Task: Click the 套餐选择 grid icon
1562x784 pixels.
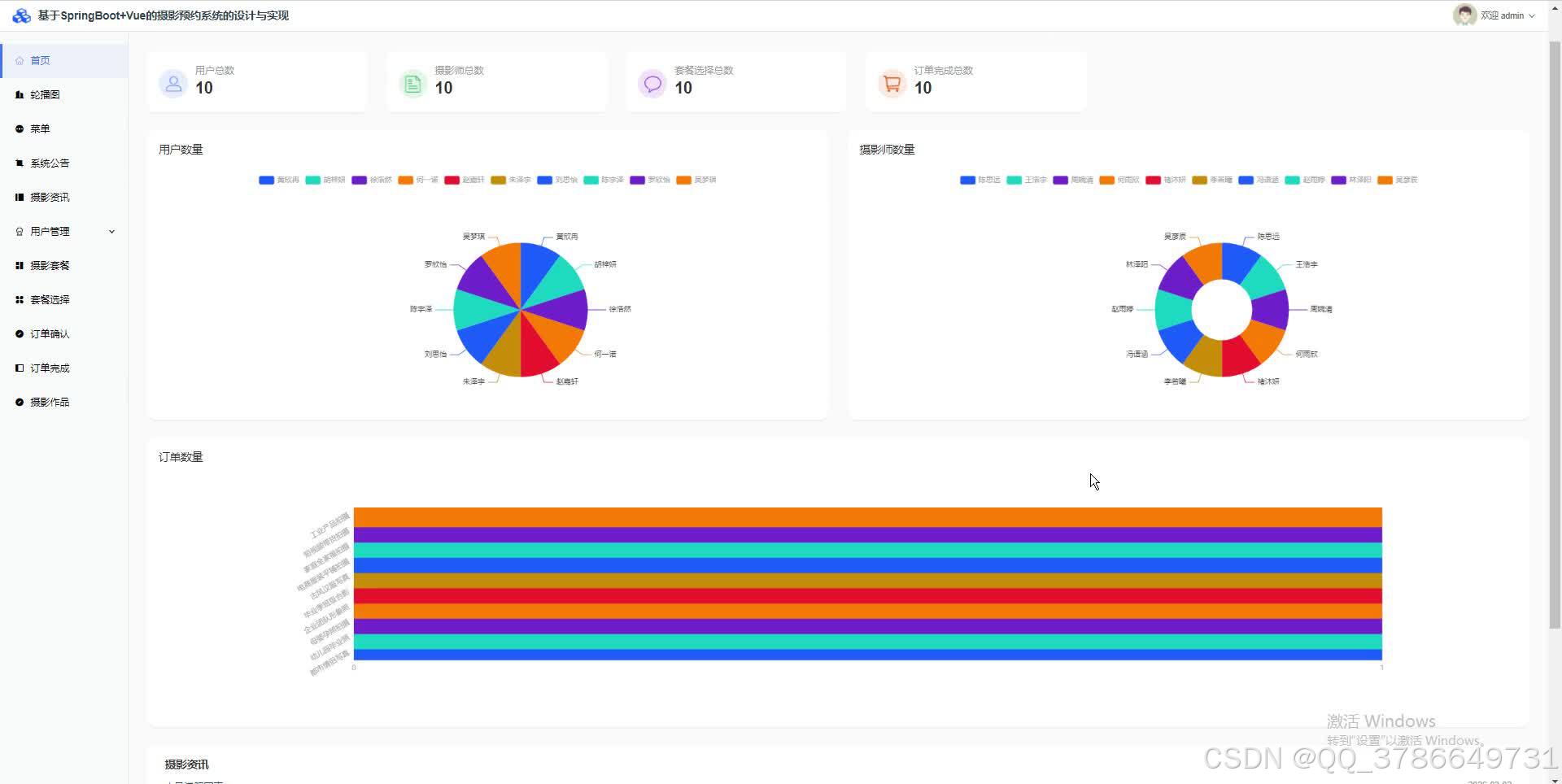Action: (20, 300)
